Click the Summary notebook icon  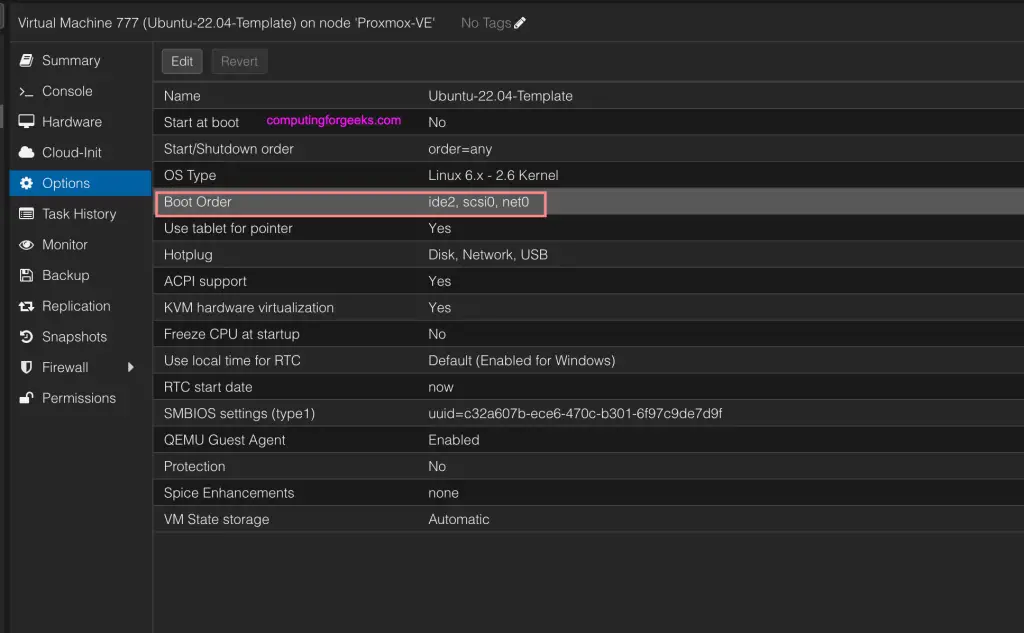pos(26,61)
